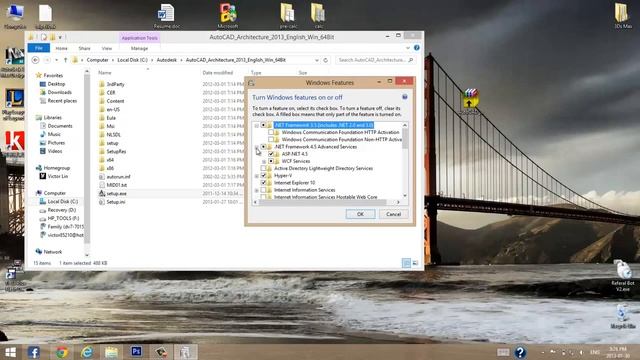Screen dimensions: 640x360
Task: Open the on-screen keyboard tray icon
Action: pos(503,352)
